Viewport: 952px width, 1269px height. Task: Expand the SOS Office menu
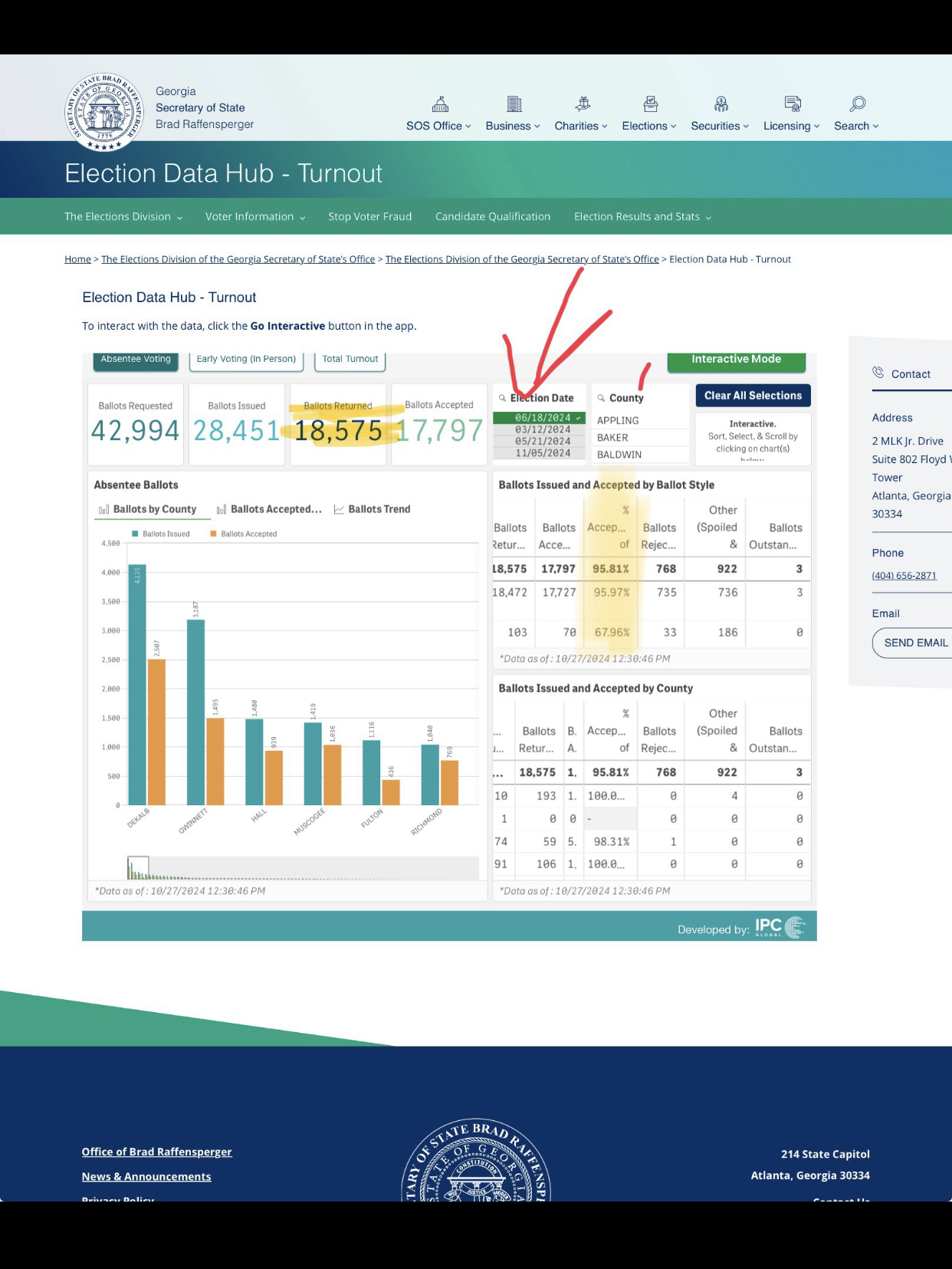point(438,126)
